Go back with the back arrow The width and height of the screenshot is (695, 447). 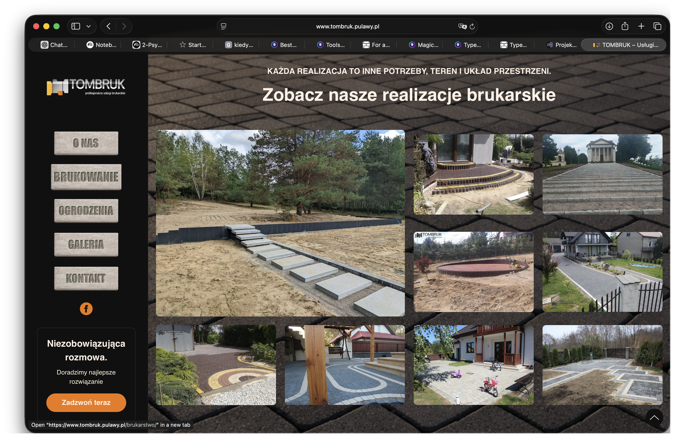(x=109, y=26)
